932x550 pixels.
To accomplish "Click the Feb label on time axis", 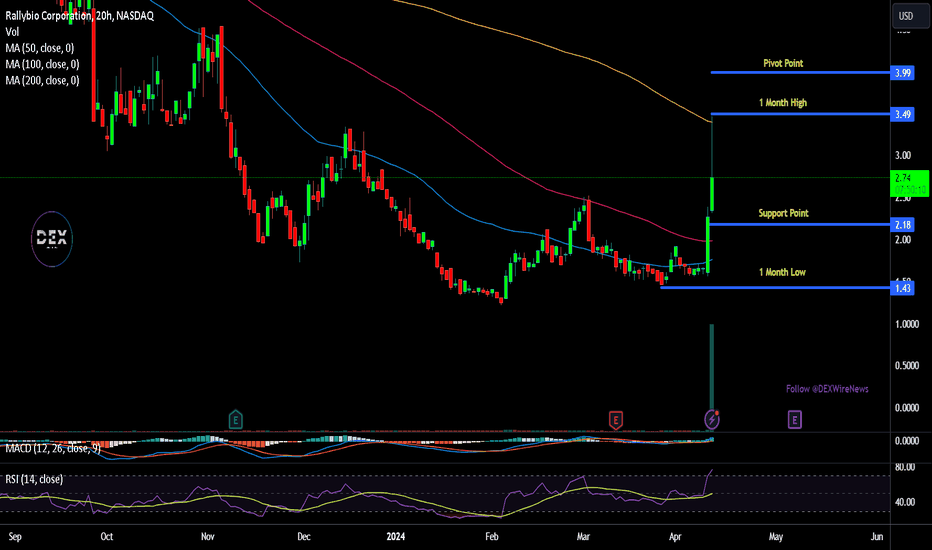I will point(492,536).
